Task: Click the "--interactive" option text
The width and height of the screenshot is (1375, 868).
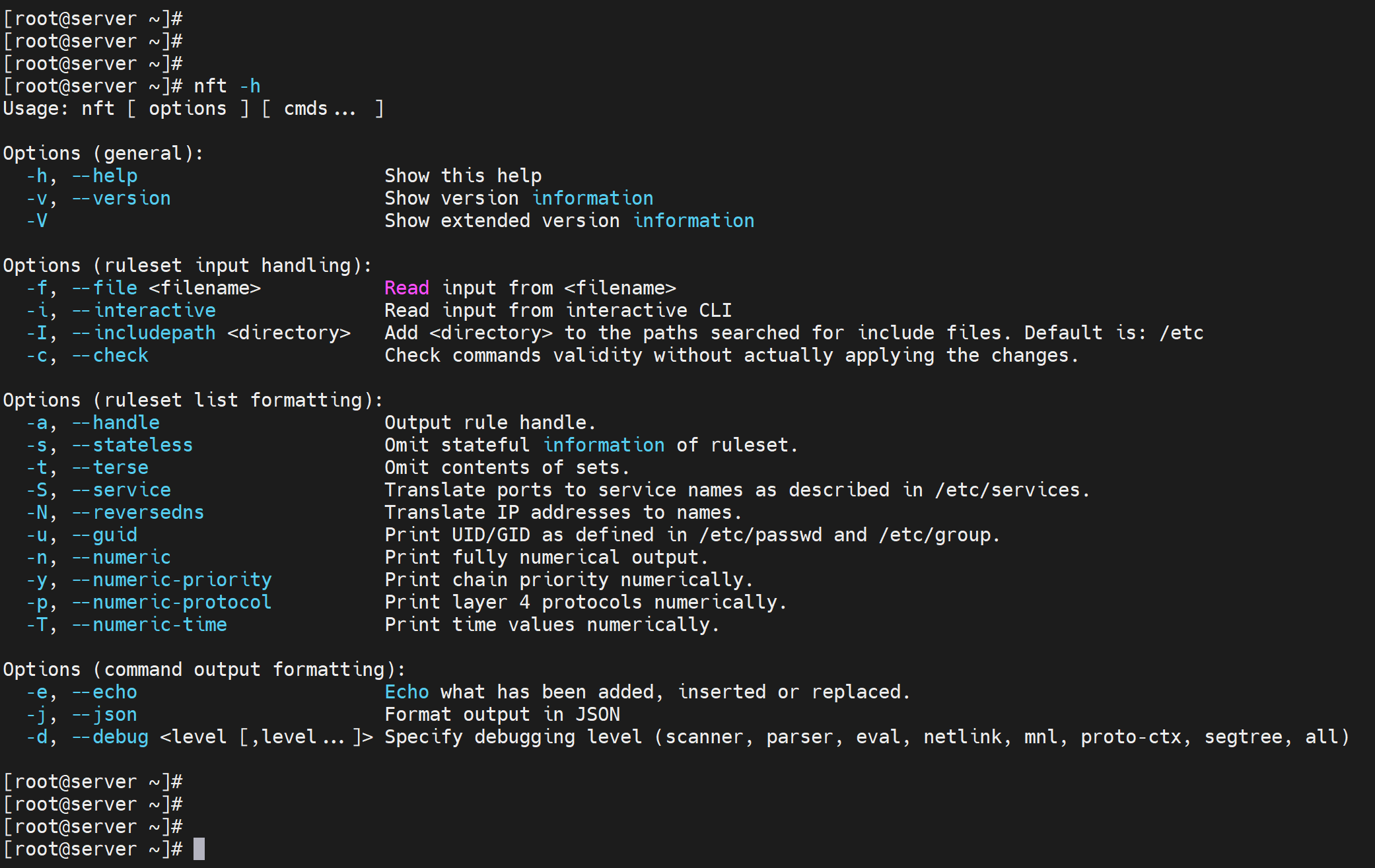Action: pos(144,310)
